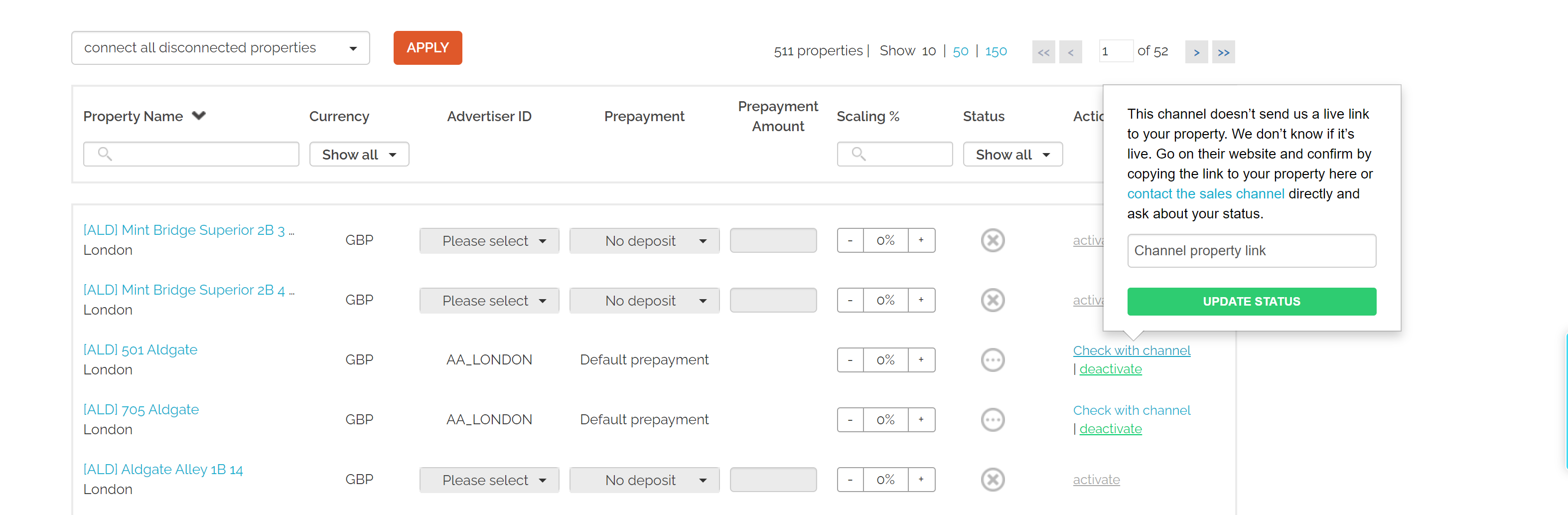This screenshot has width=1568, height=515.
Task: Increase scaling for Mint Bridge Superior 2B 4
Action: [x=921, y=300]
